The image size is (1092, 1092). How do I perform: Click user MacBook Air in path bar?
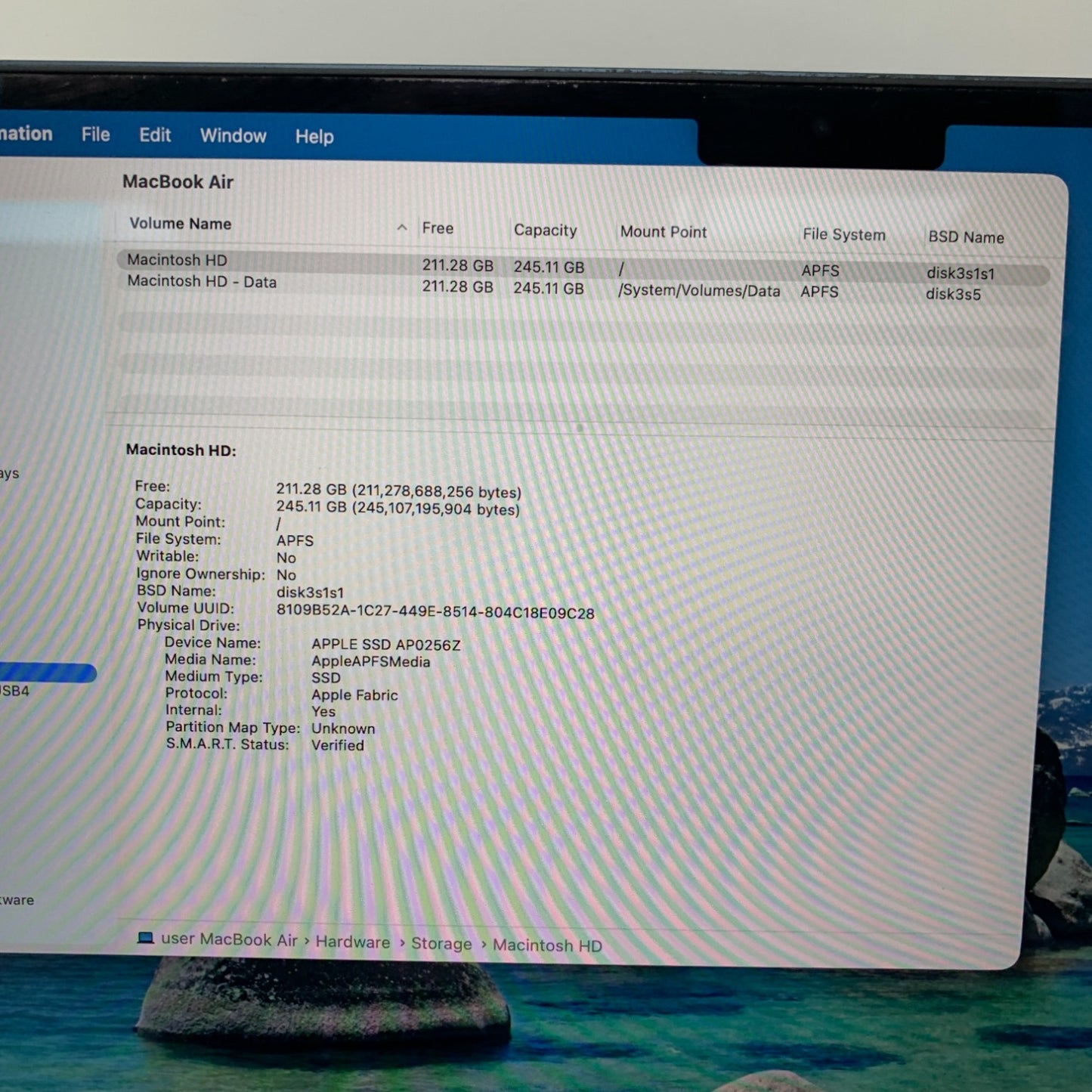(x=229, y=939)
